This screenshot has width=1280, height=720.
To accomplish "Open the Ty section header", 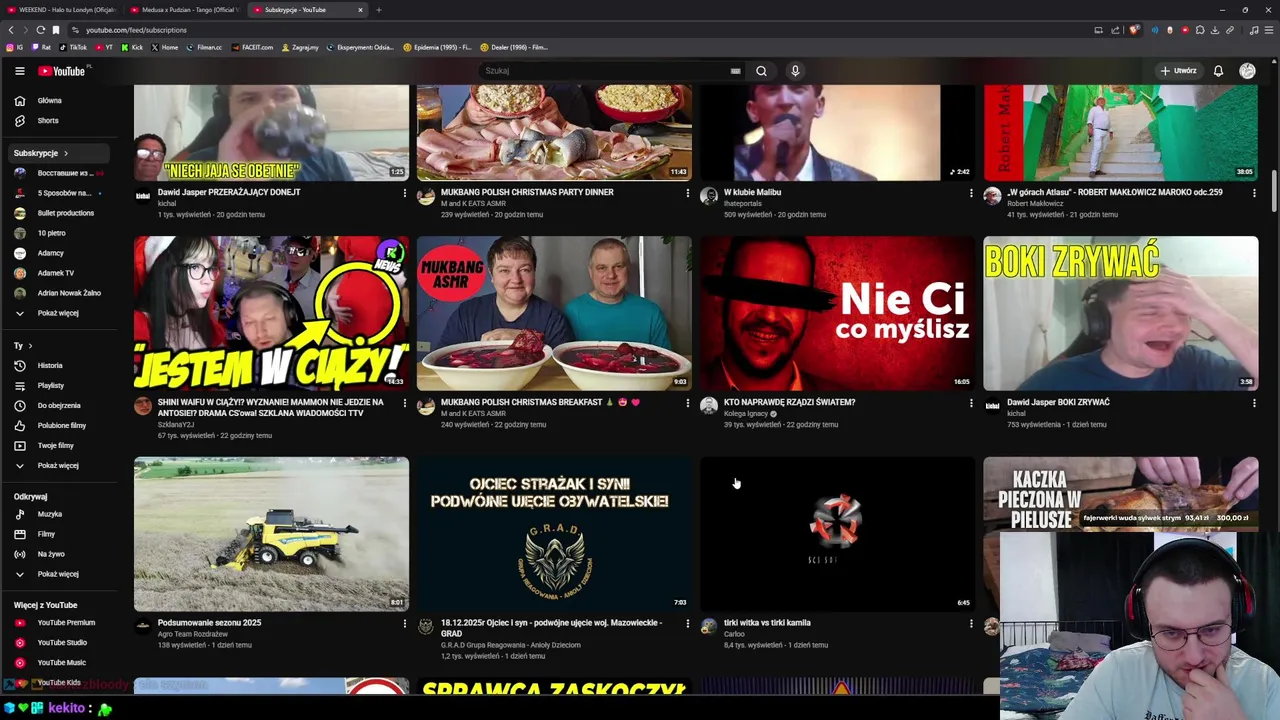I will point(22,345).
